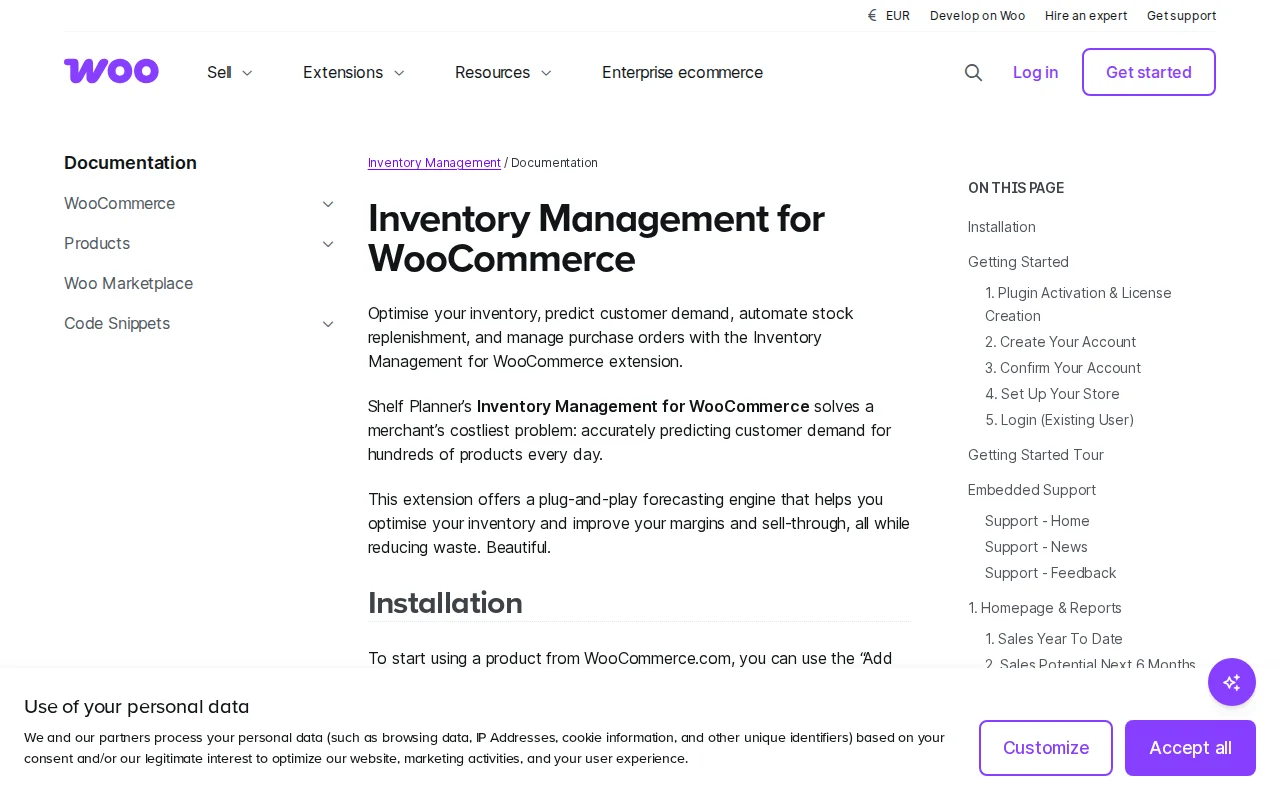
Task: Click Develop on Woo in top bar
Action: point(977,15)
